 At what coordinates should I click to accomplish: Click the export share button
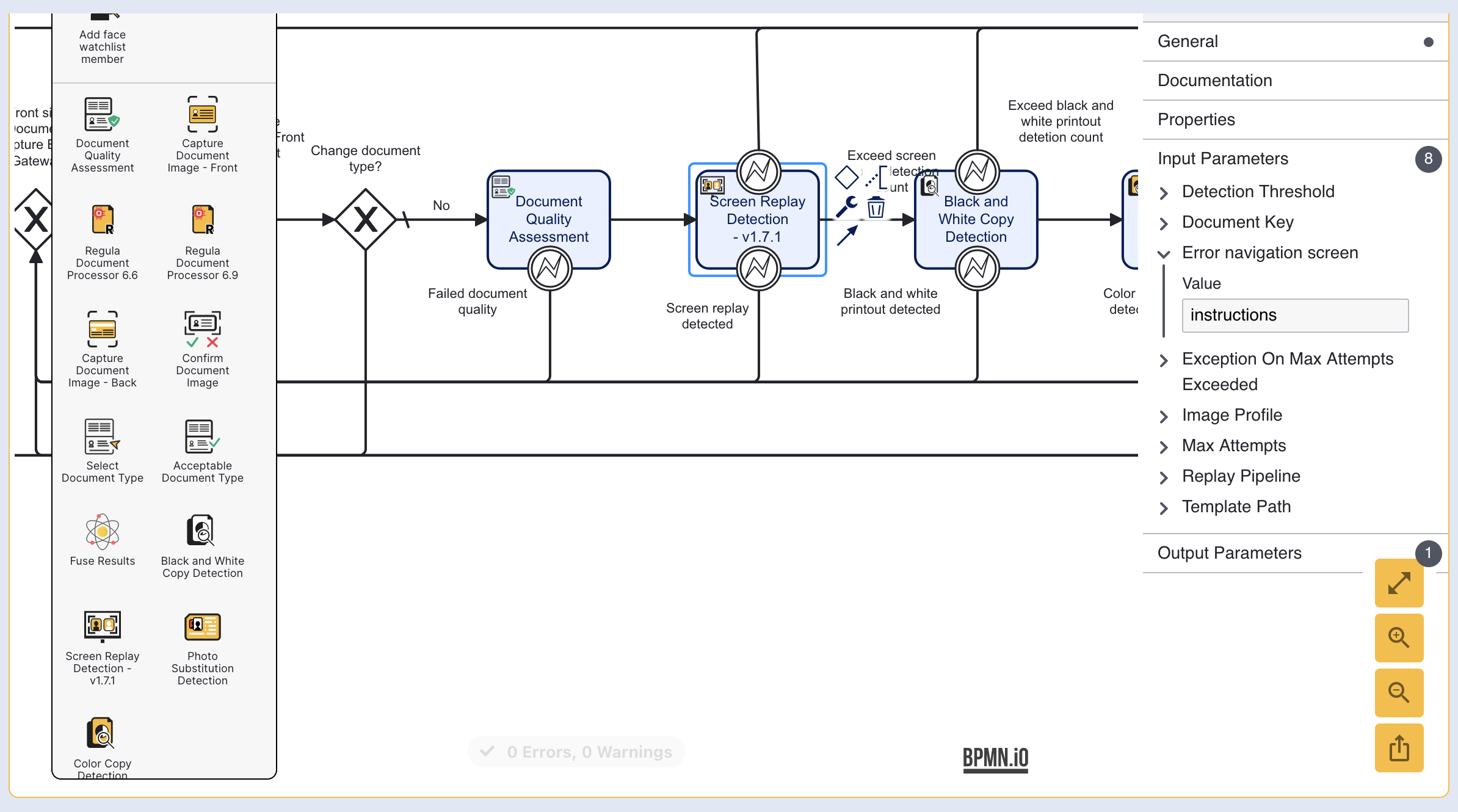click(1398, 748)
